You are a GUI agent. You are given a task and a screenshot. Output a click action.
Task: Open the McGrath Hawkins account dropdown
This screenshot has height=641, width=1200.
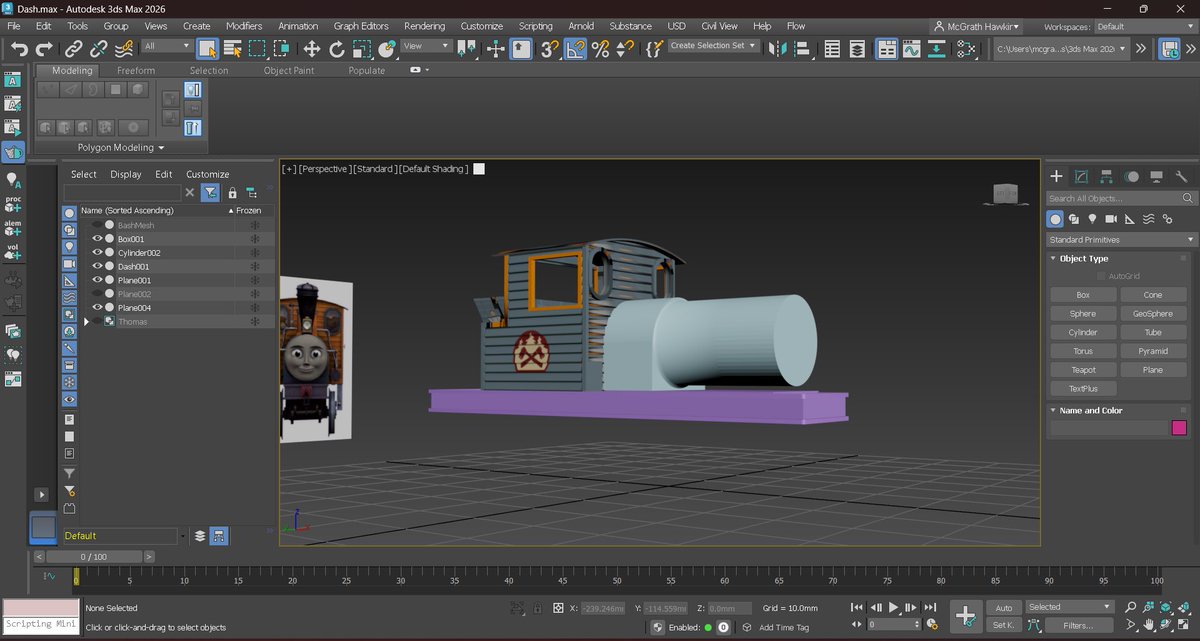(977, 27)
